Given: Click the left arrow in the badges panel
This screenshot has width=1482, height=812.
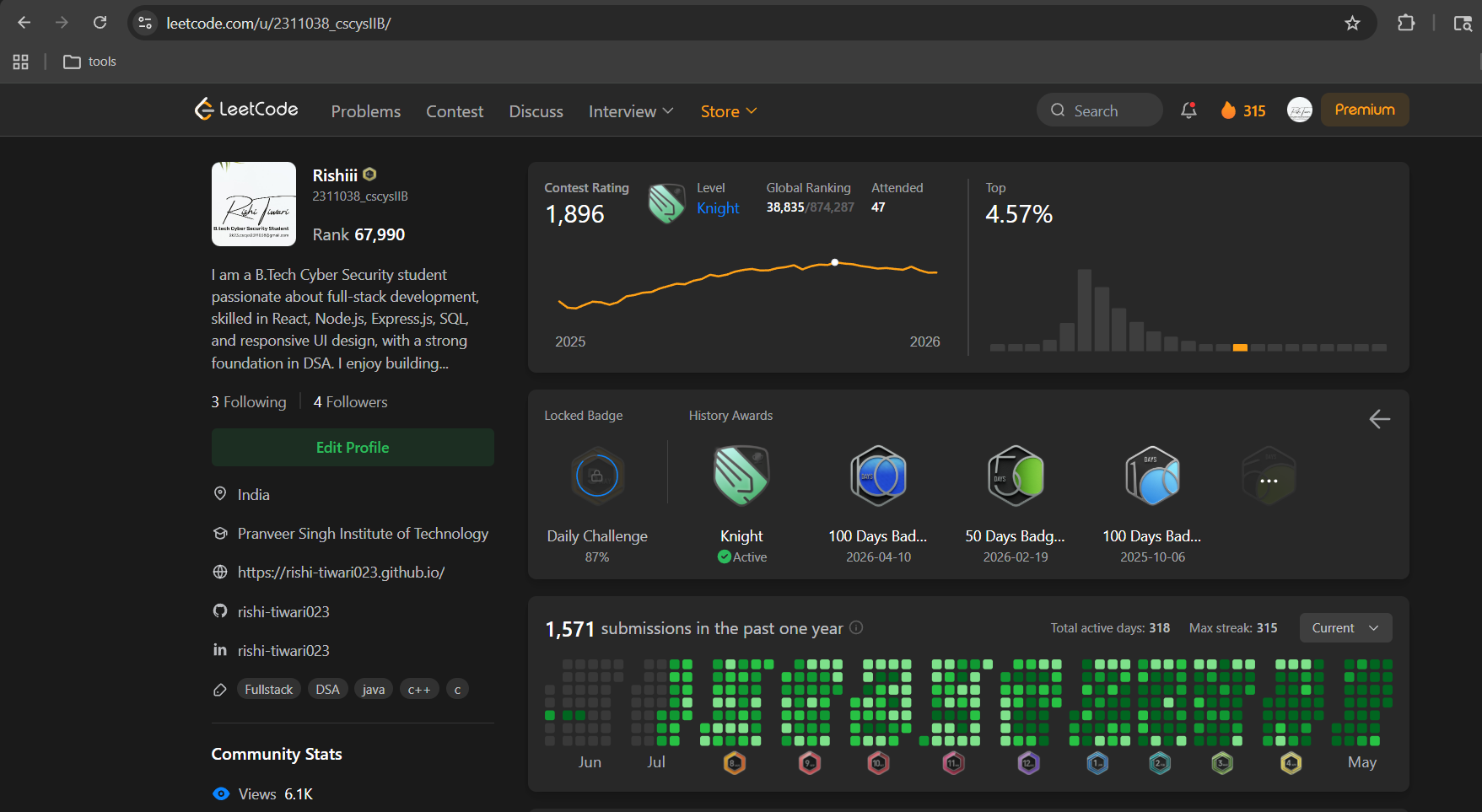Looking at the screenshot, I should [1379, 419].
